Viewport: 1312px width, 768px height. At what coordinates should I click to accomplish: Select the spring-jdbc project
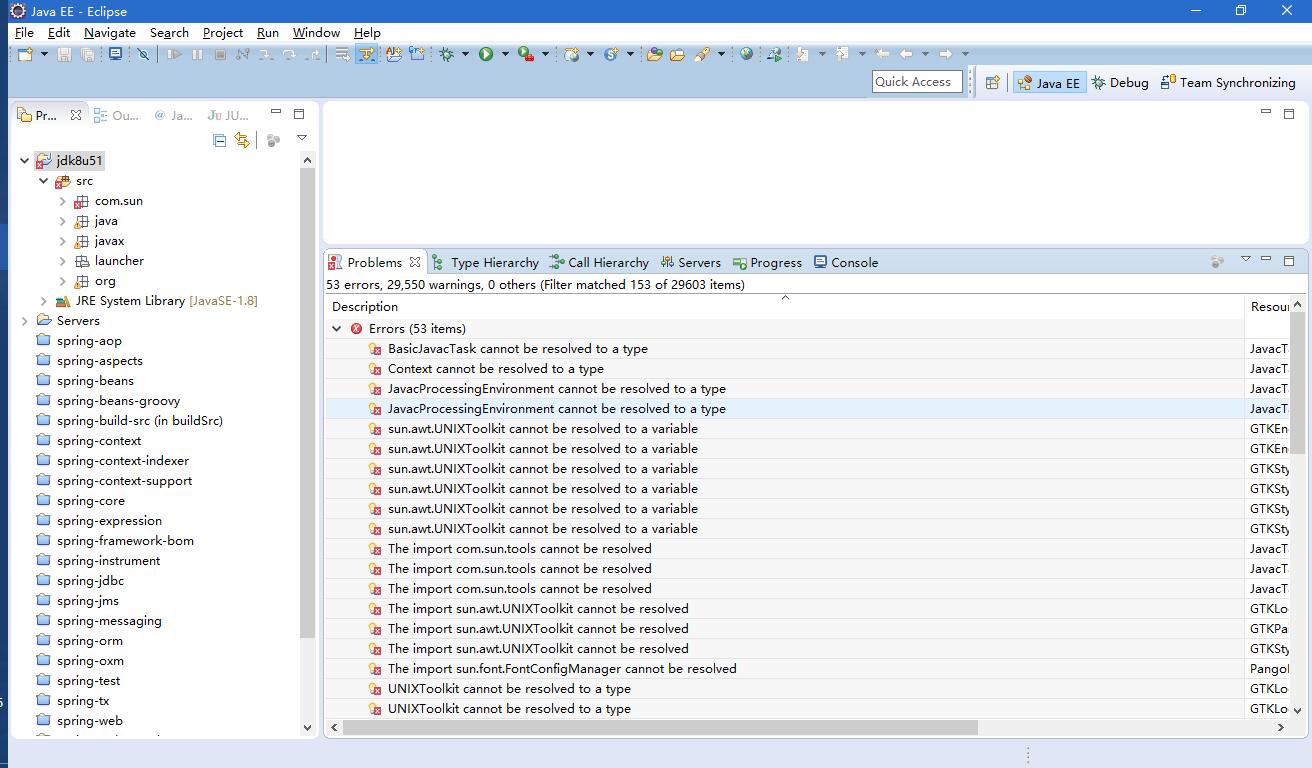click(x=90, y=581)
